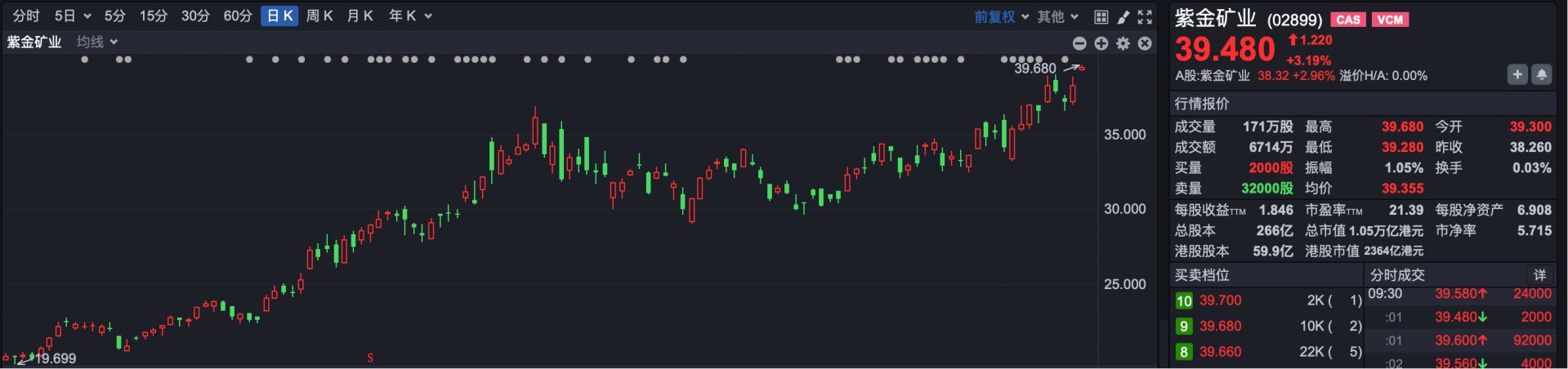Switch to 15分 chart tab
Screen dimensions: 1568x369
tap(154, 16)
